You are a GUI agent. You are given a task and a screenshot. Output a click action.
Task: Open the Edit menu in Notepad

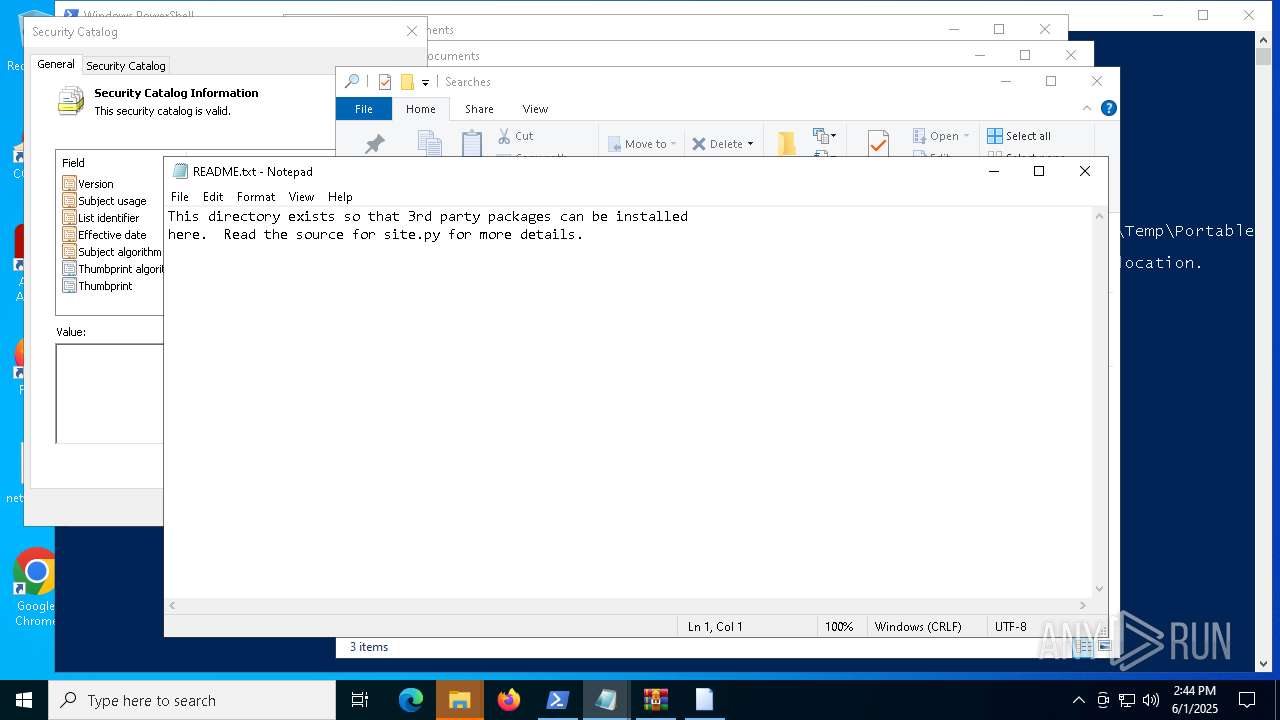pyautogui.click(x=213, y=197)
